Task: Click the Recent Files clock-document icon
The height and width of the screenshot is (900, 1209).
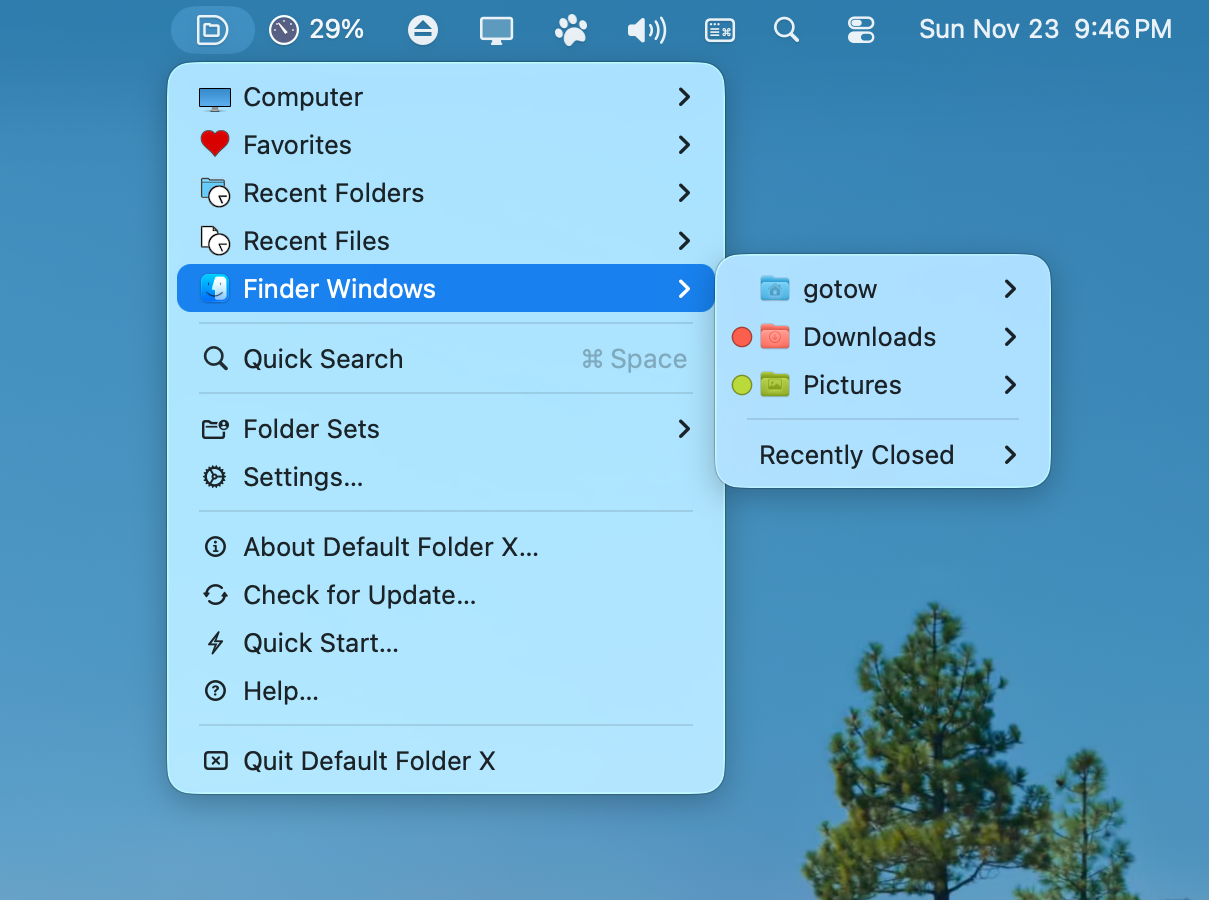Action: pyautogui.click(x=215, y=241)
